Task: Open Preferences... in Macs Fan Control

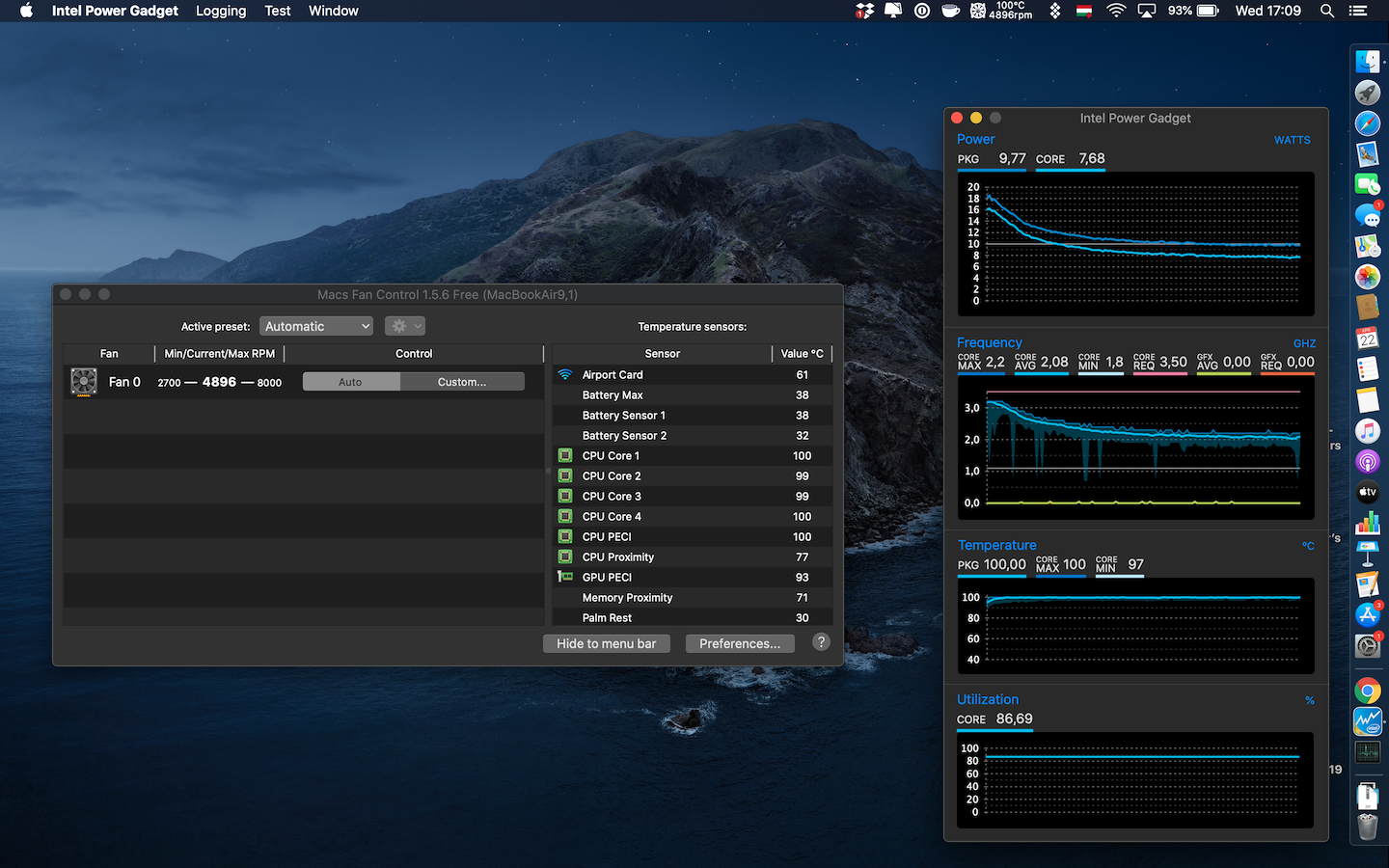Action: [740, 643]
